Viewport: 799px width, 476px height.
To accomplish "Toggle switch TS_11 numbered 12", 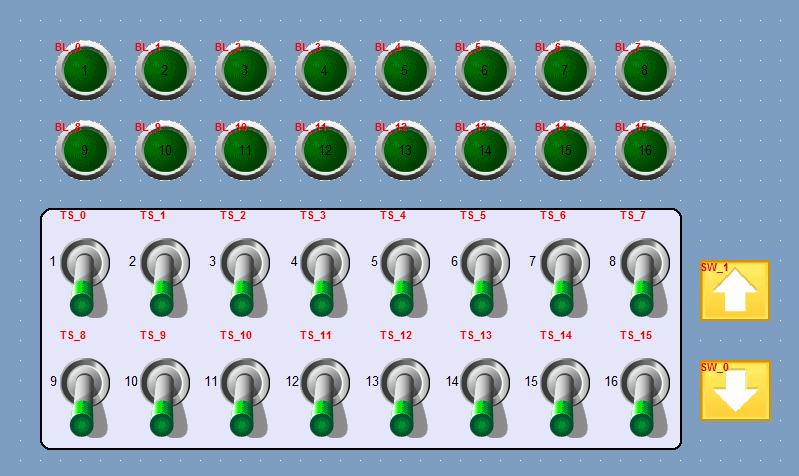I will 324,398.
